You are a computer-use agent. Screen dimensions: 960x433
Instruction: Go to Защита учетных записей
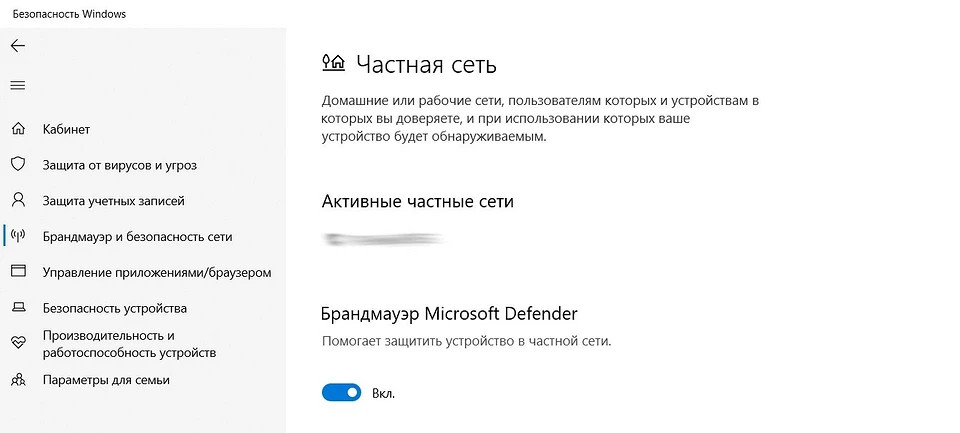[x=113, y=201]
